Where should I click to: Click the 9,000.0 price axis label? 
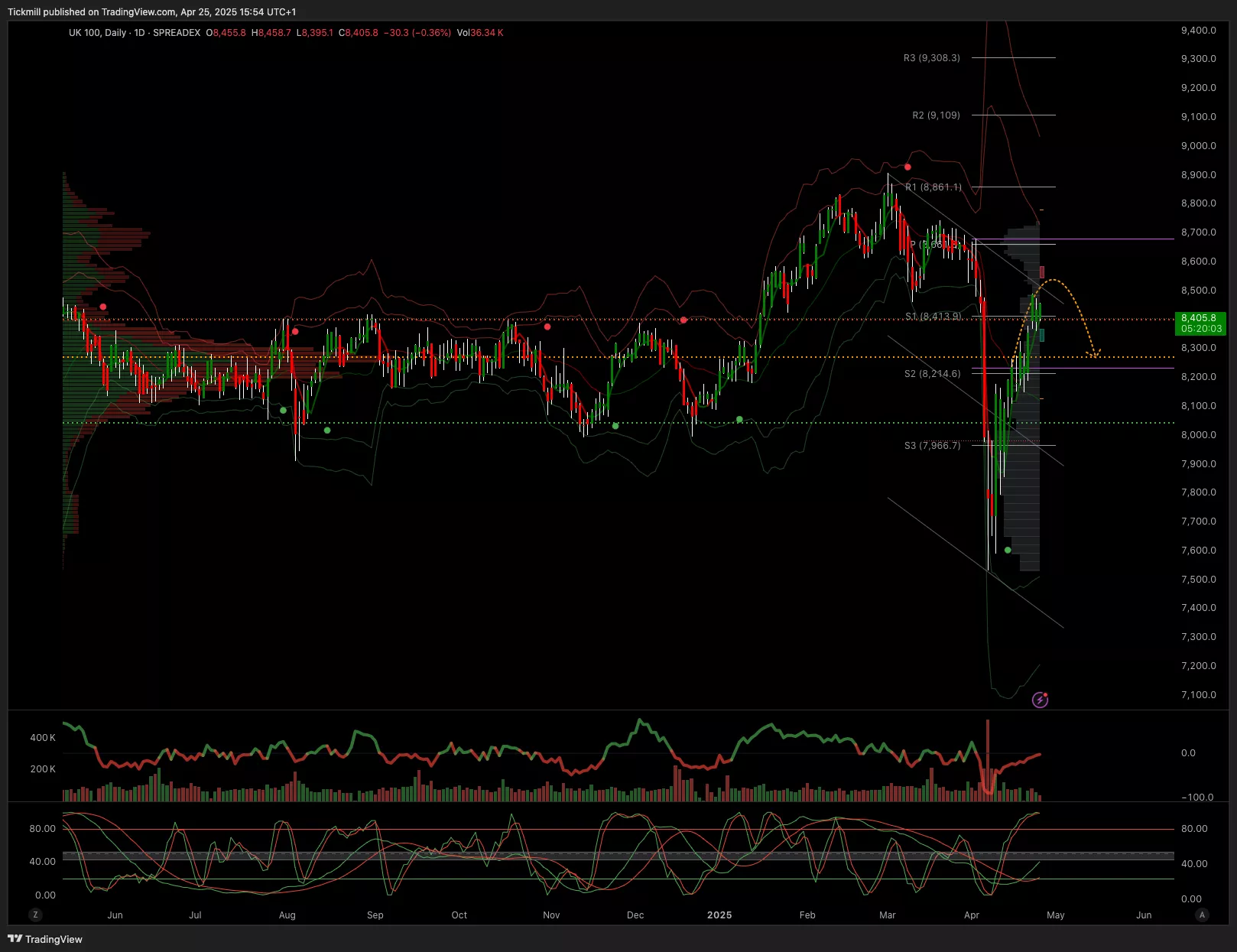click(1198, 146)
